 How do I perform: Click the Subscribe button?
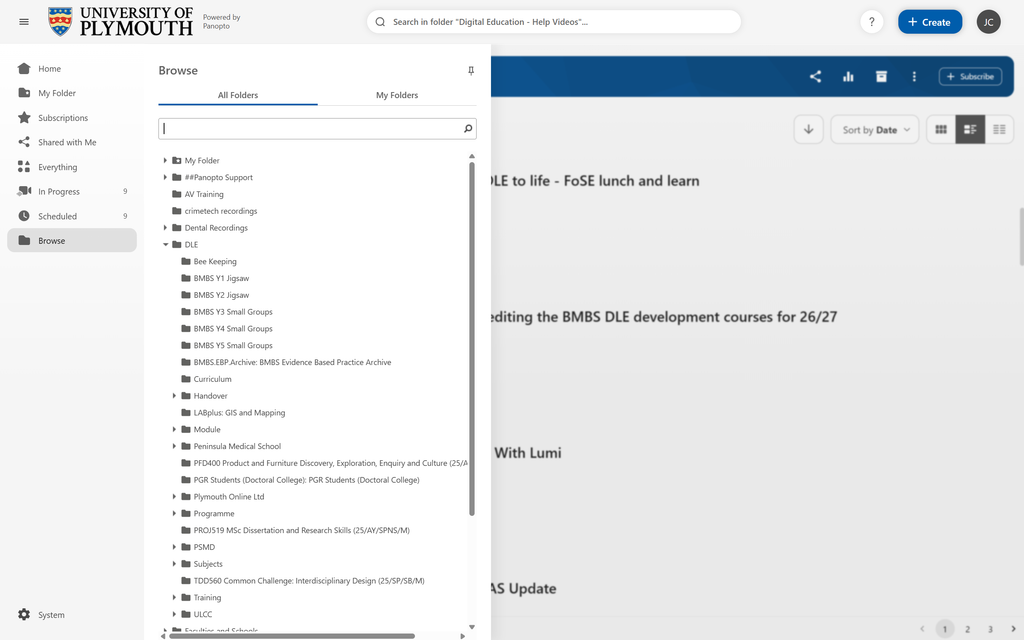(970, 76)
